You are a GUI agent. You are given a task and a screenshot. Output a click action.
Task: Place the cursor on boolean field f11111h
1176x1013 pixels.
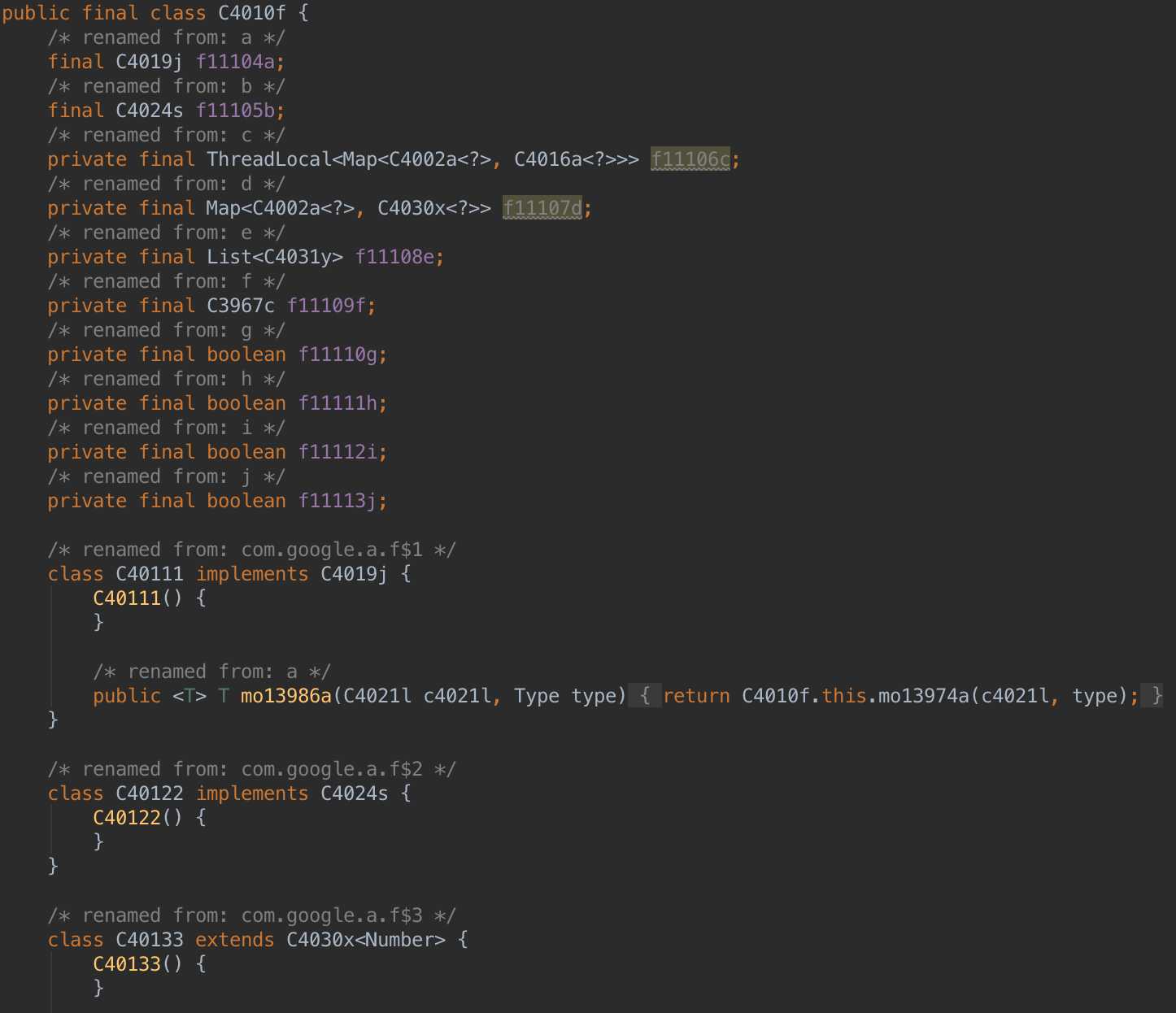338,403
